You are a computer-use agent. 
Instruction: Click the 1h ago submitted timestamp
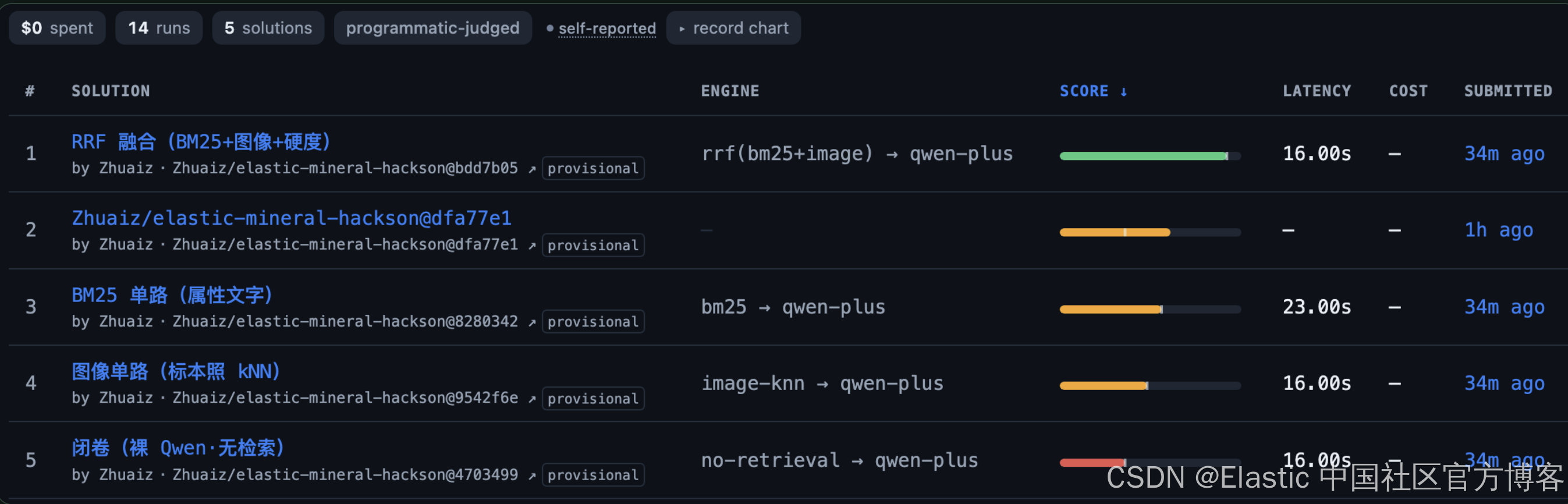click(x=1498, y=230)
